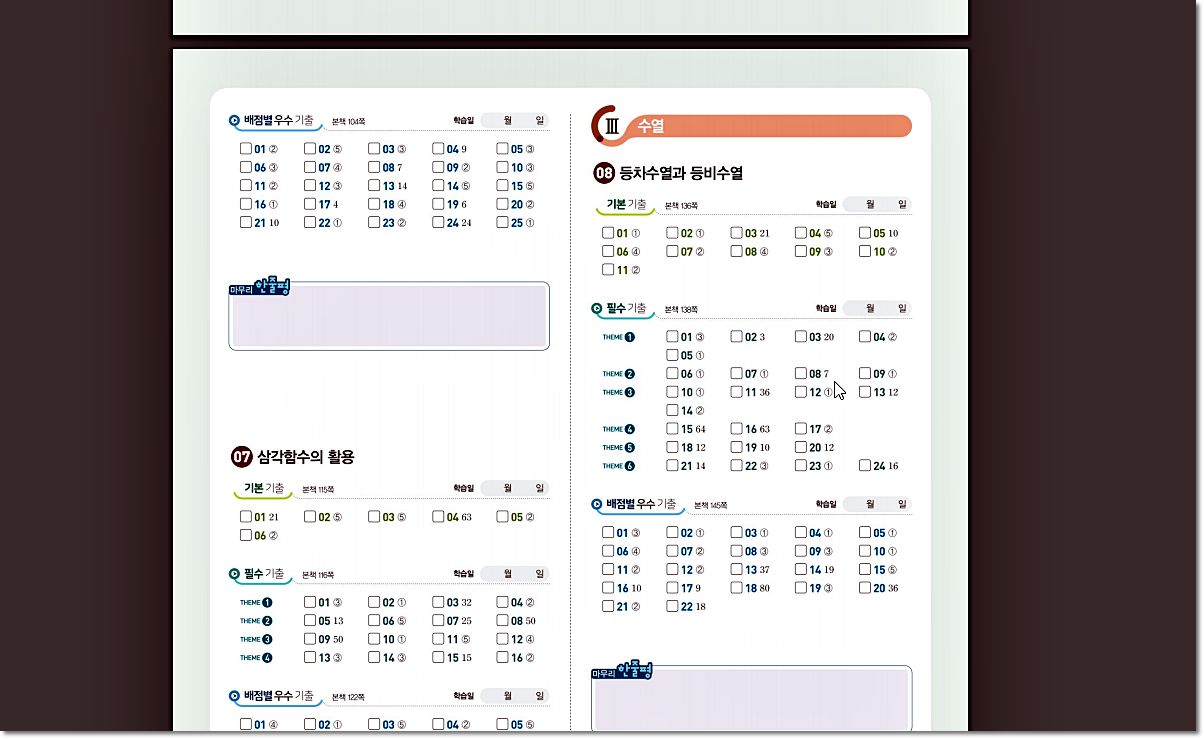Click the 학습일 date field beside 본책 116쪽
This screenshot has height=739, width=1204.
click(514, 574)
